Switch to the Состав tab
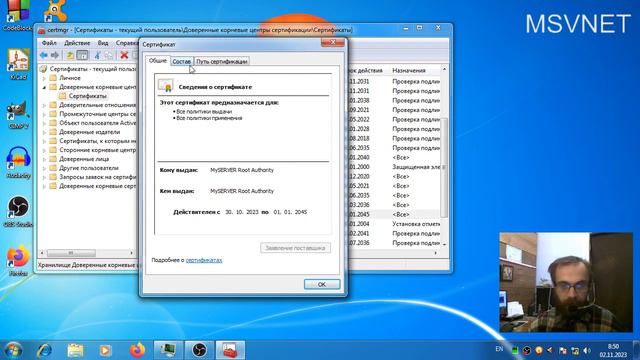 [182, 61]
